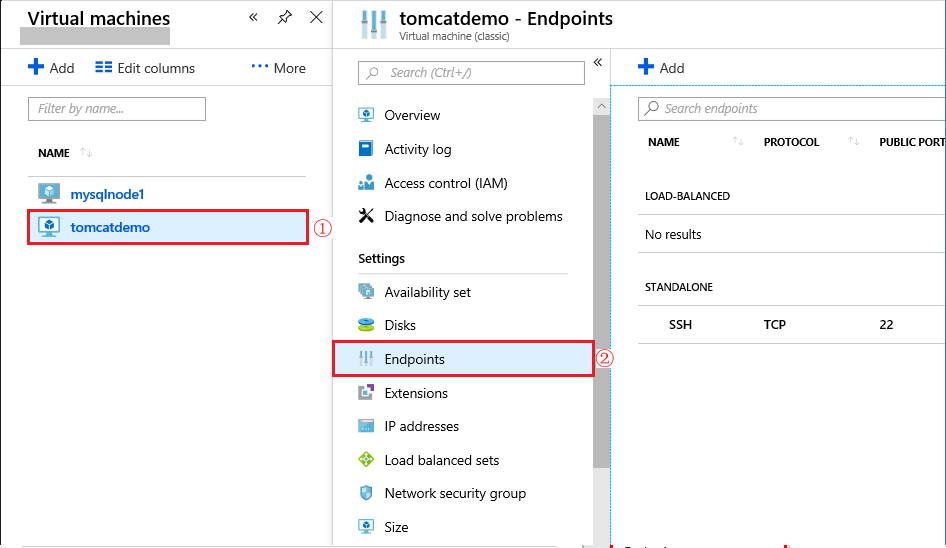Click Access control (IAM) icon

tap(366, 183)
